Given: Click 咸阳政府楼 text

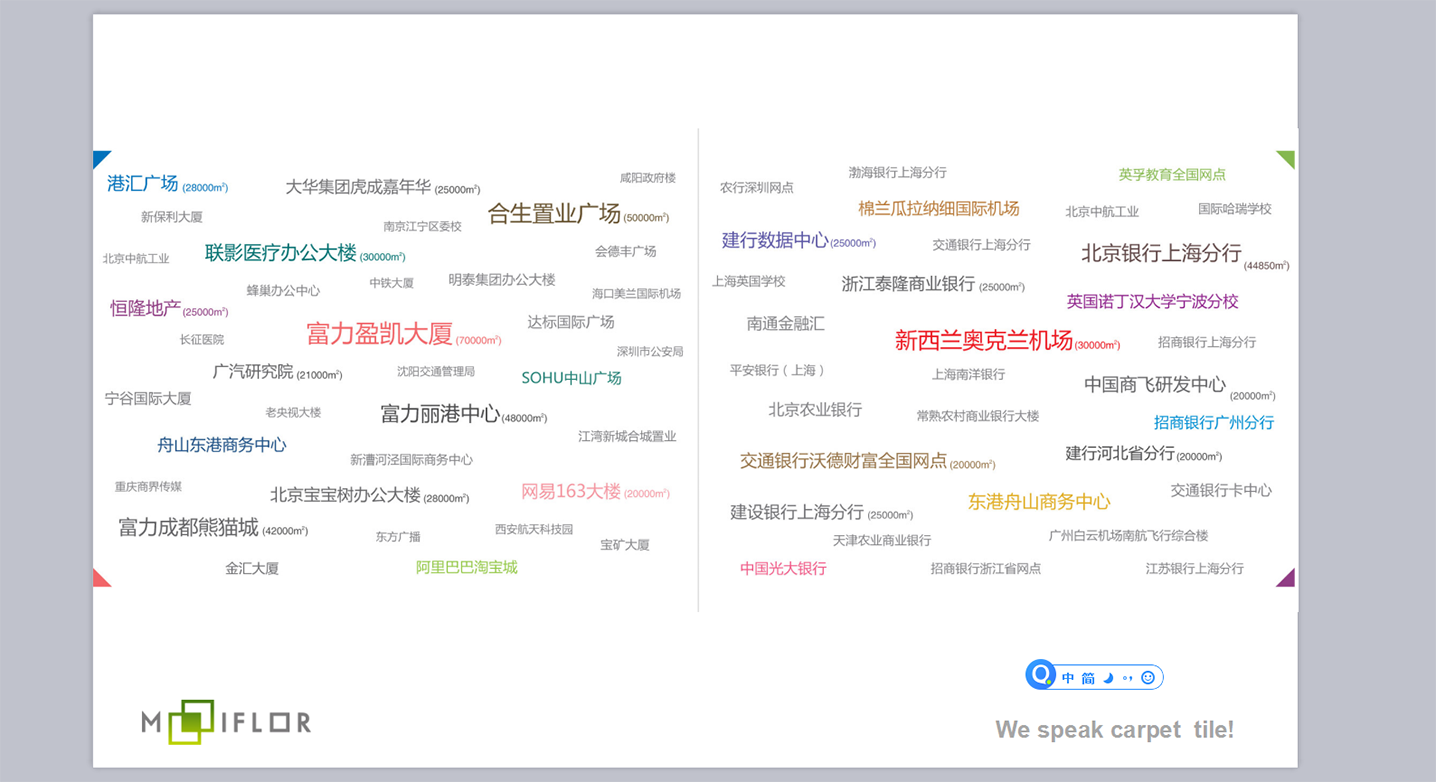Looking at the screenshot, I should [648, 178].
